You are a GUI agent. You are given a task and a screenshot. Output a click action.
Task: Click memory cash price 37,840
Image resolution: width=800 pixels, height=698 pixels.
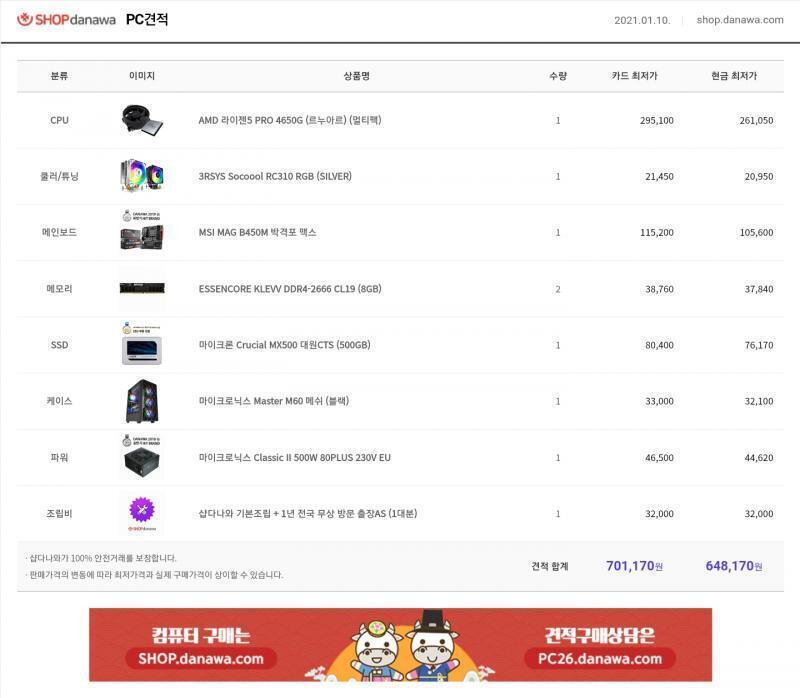(x=759, y=289)
